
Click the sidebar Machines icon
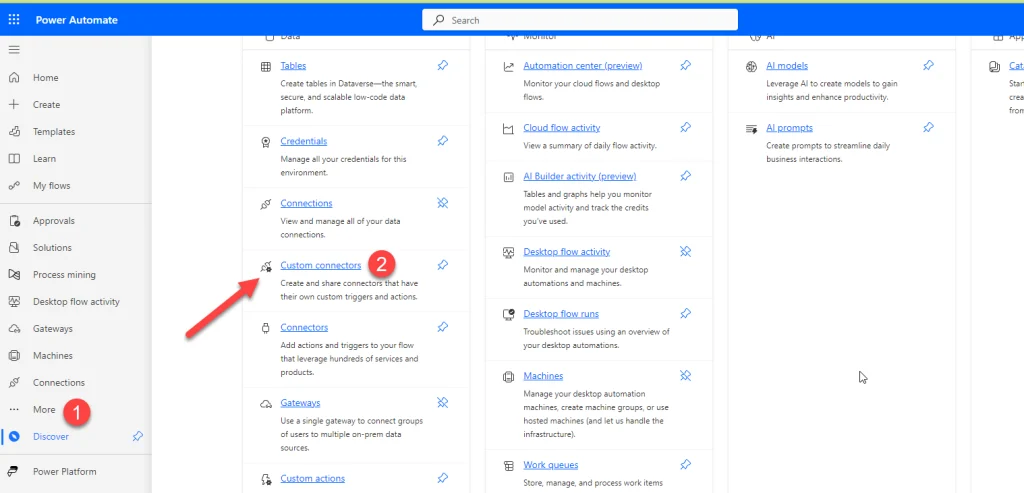tap(14, 356)
